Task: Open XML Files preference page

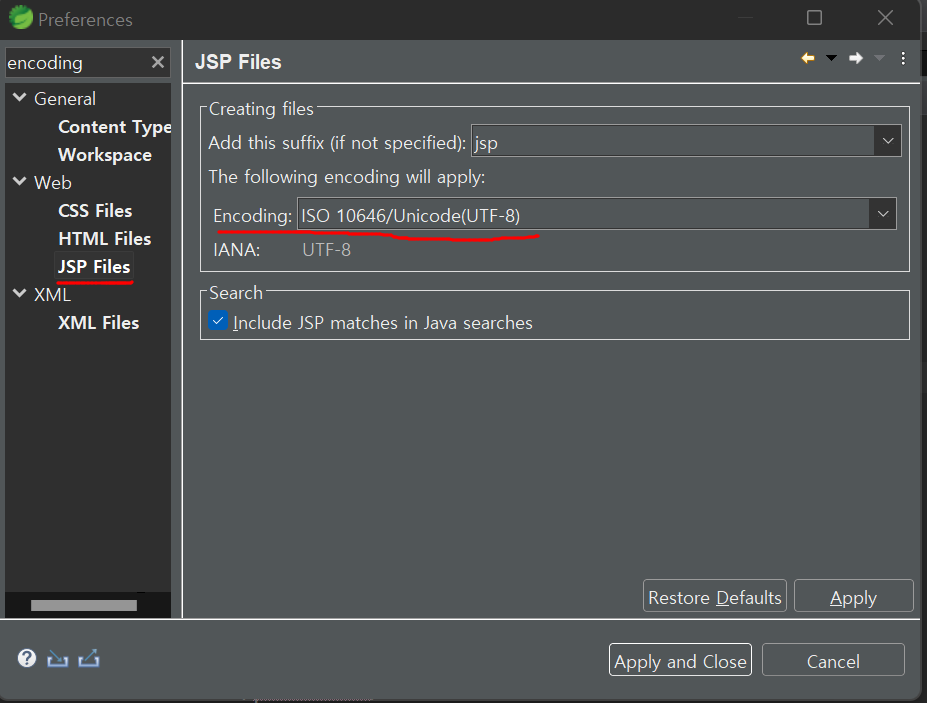Action: [98, 323]
